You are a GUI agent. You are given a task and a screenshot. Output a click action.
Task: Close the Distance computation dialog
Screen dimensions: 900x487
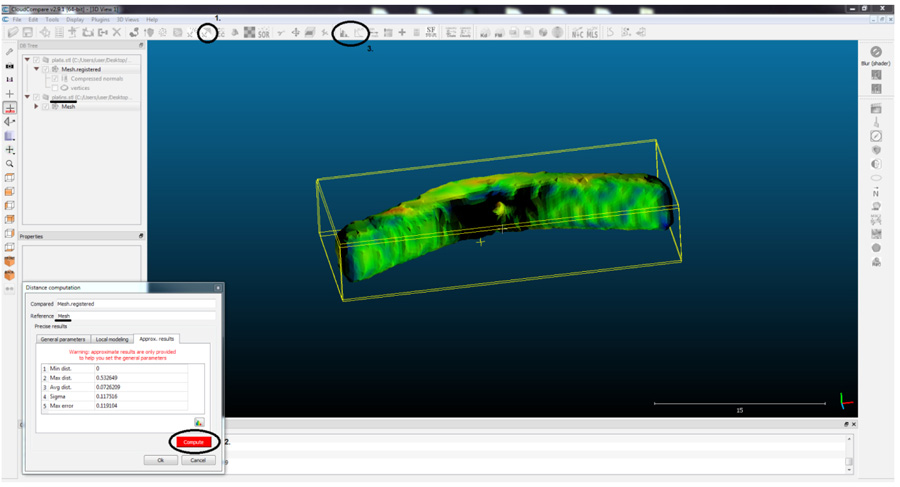(218, 288)
